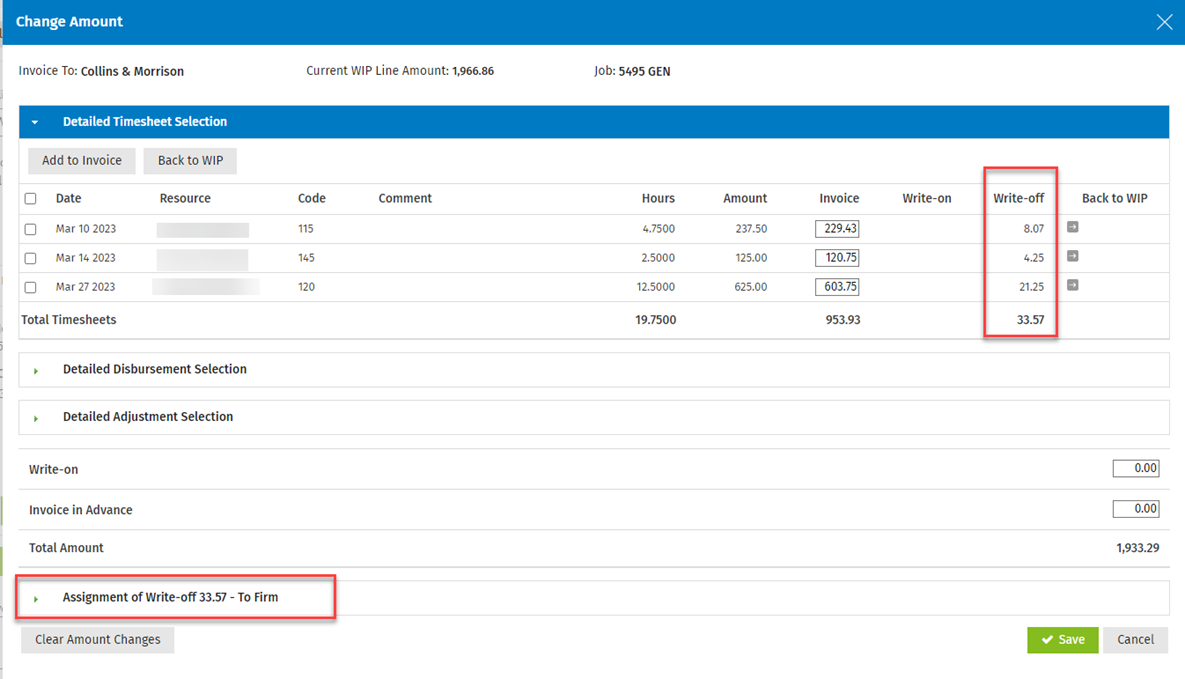Click the Code column header
The image size is (1185, 679).
[x=311, y=198]
